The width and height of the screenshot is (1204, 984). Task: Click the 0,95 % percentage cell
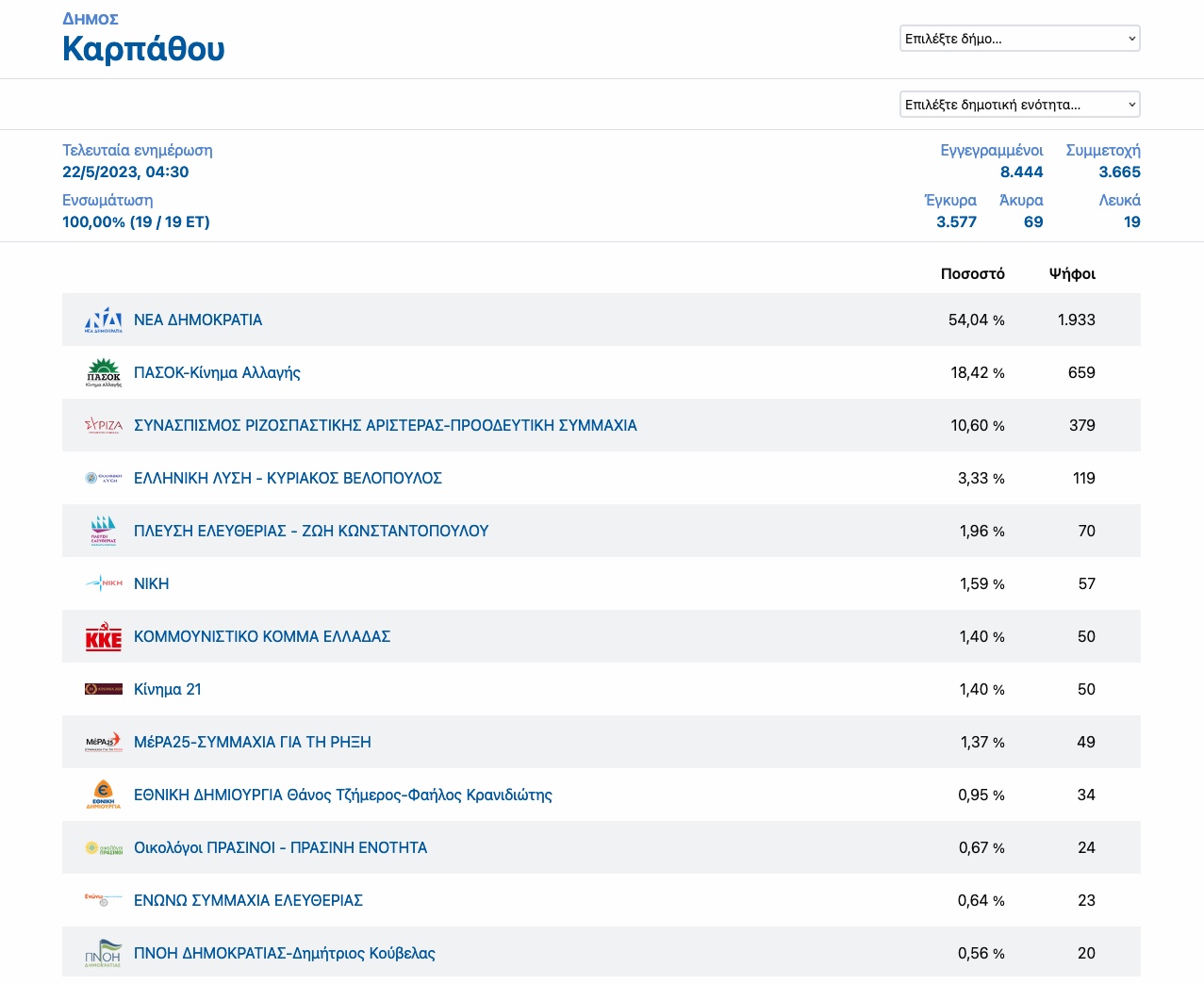coord(981,795)
